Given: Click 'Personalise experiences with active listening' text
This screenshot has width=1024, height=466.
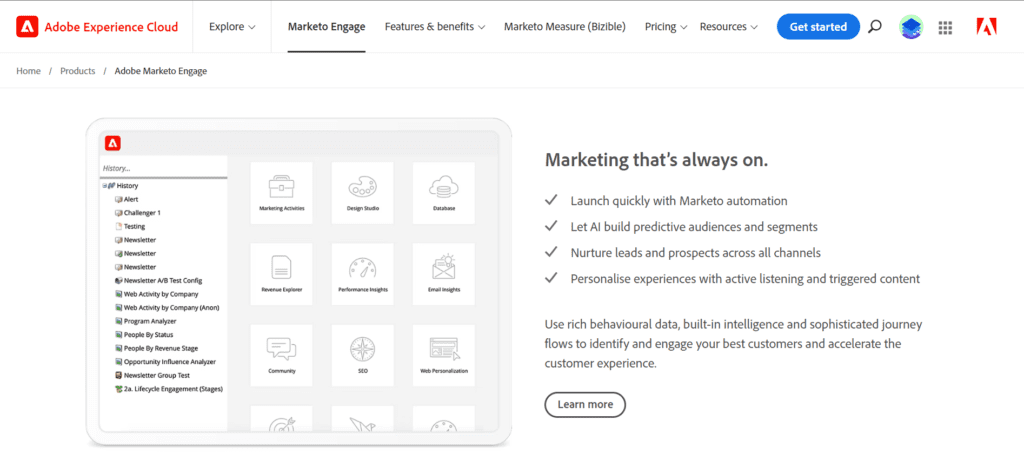Looking at the screenshot, I should pyautogui.click(x=745, y=279).
